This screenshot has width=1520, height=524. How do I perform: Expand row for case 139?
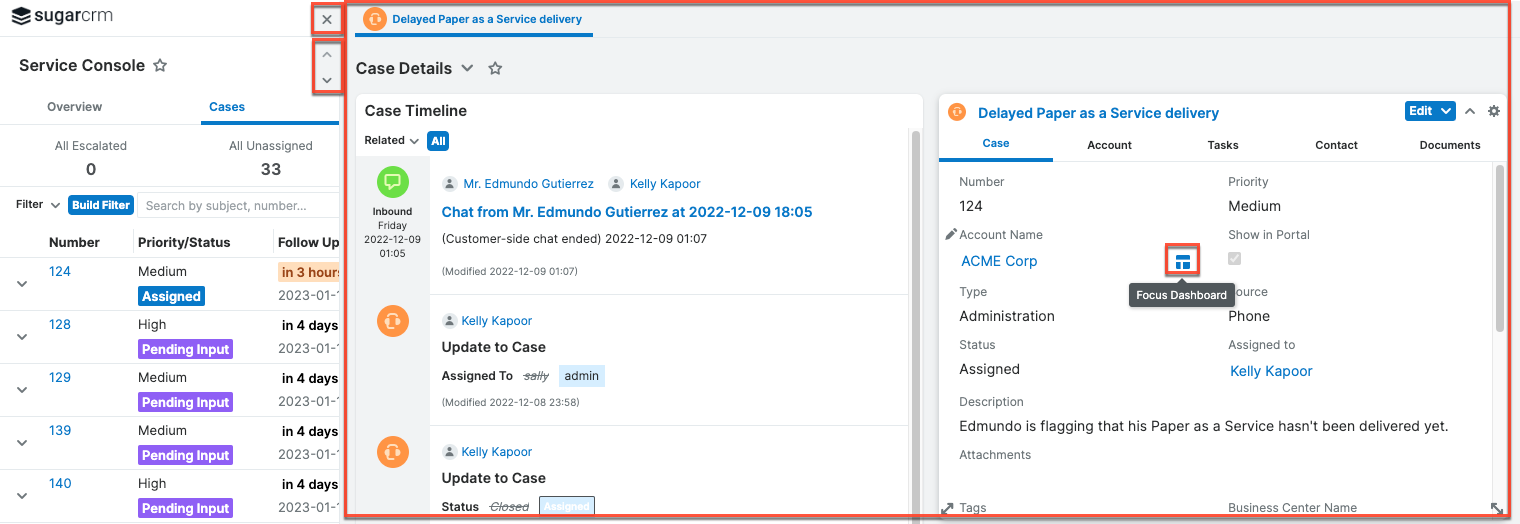22,443
